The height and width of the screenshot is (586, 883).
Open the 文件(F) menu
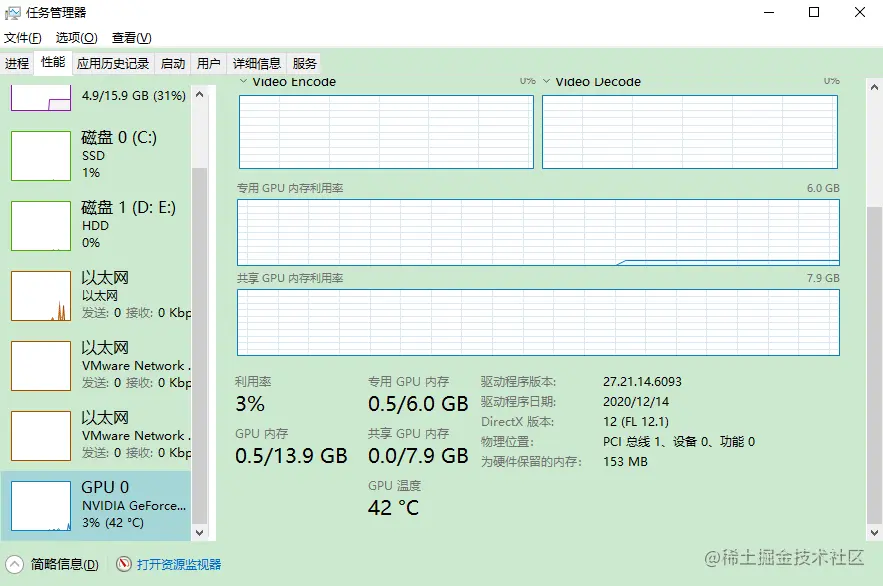pyautogui.click(x=23, y=38)
